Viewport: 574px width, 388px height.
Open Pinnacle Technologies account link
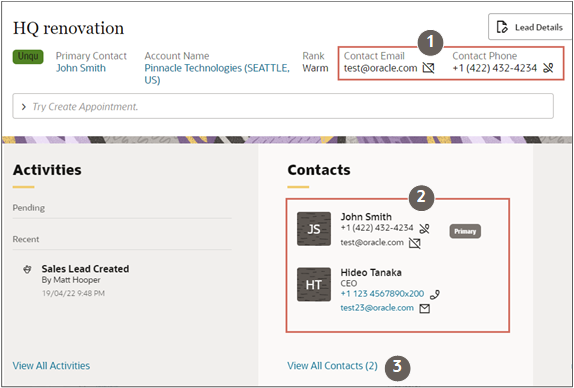click(x=217, y=74)
